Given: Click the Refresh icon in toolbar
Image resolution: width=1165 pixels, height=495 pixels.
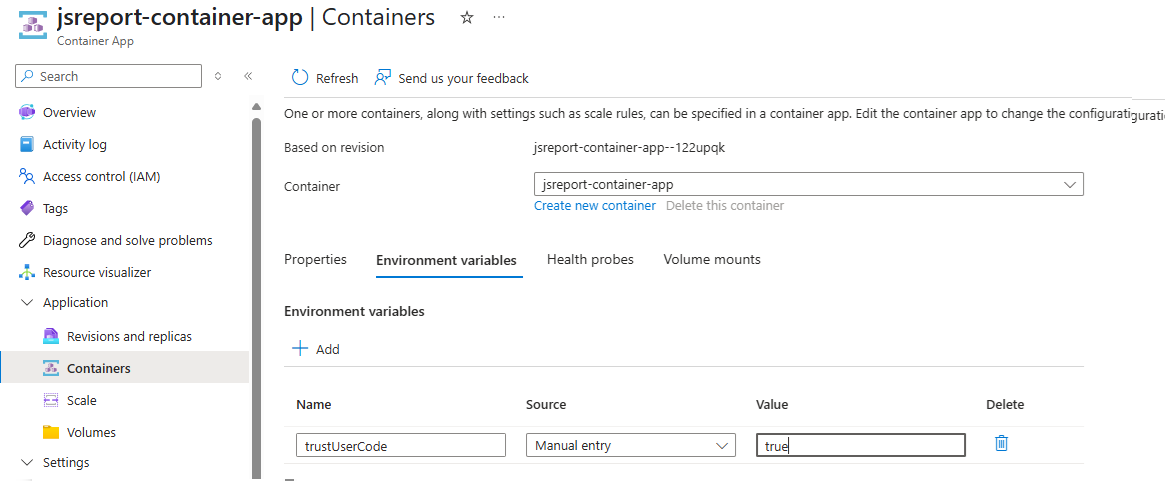Looking at the screenshot, I should 299,78.
